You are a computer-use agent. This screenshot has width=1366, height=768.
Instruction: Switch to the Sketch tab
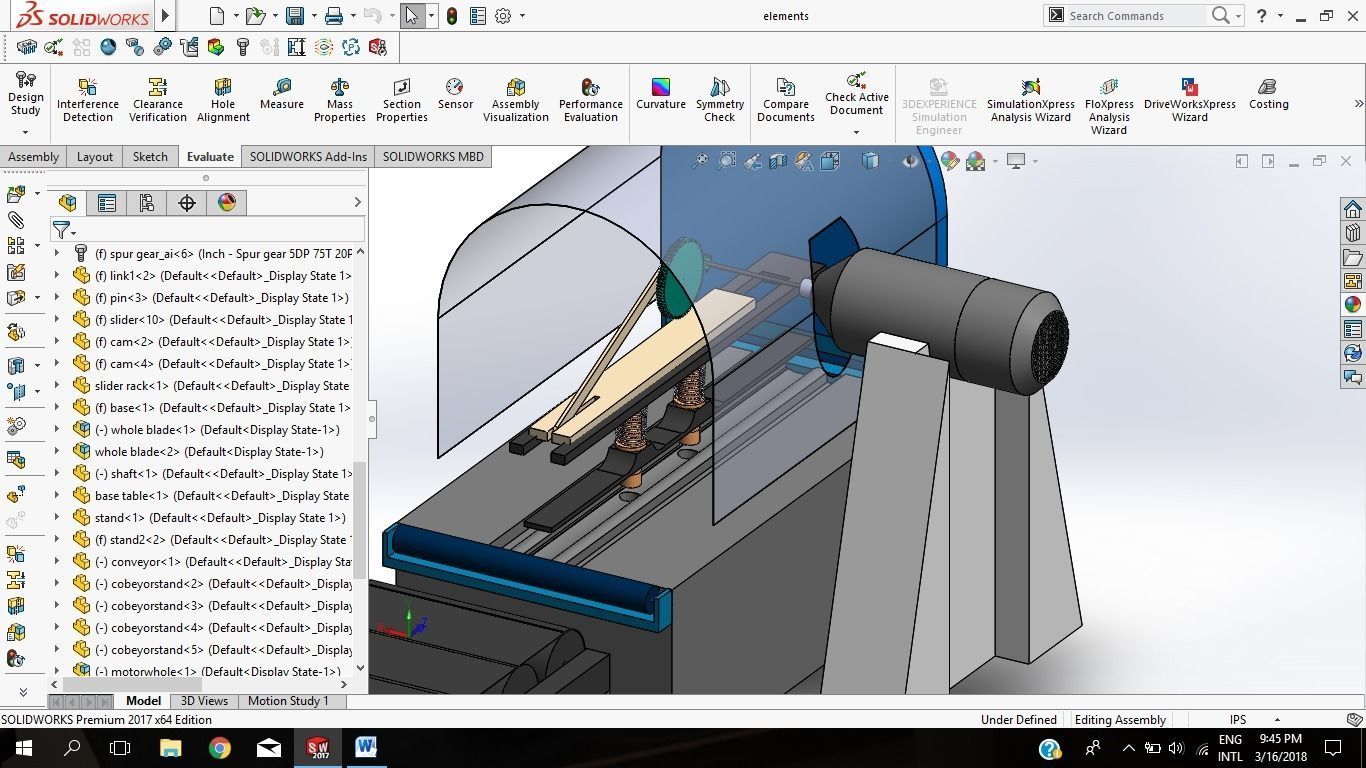(150, 157)
